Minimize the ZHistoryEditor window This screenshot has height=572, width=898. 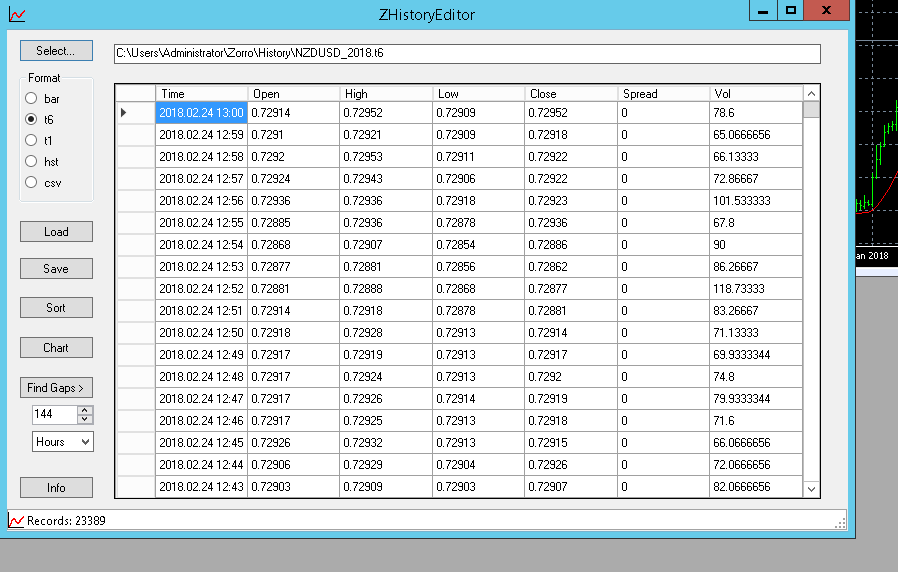coord(763,10)
